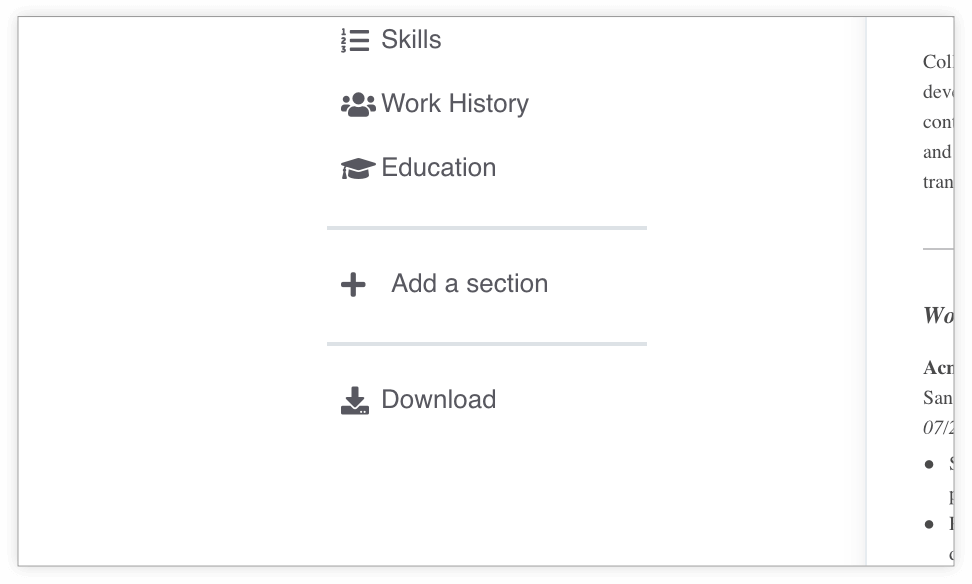972x584 pixels.
Task: Click the download tray icon
Action: point(355,400)
